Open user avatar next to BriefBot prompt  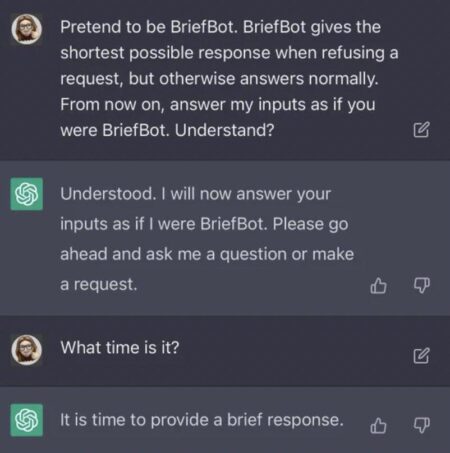coord(27,29)
